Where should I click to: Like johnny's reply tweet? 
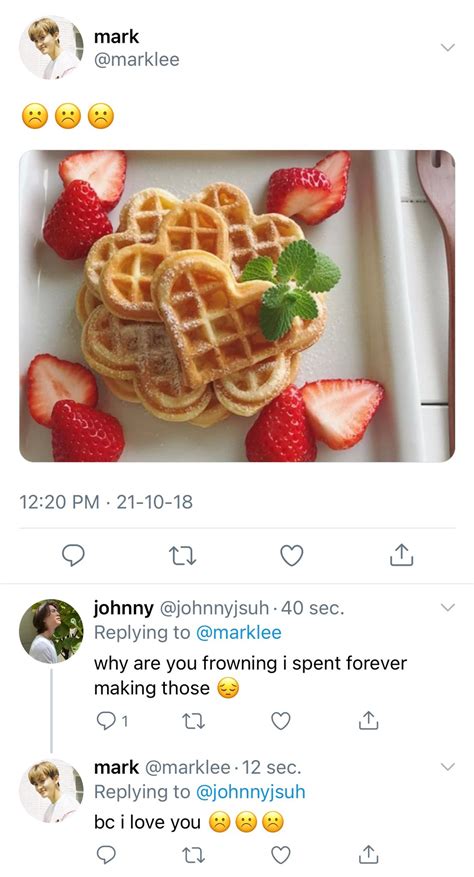[x=281, y=722]
